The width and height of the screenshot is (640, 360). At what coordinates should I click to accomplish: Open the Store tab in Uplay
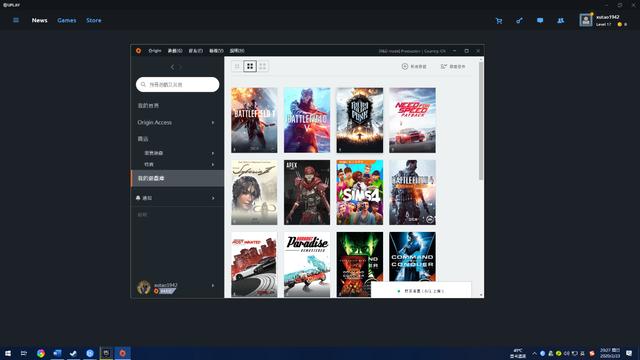click(93, 20)
